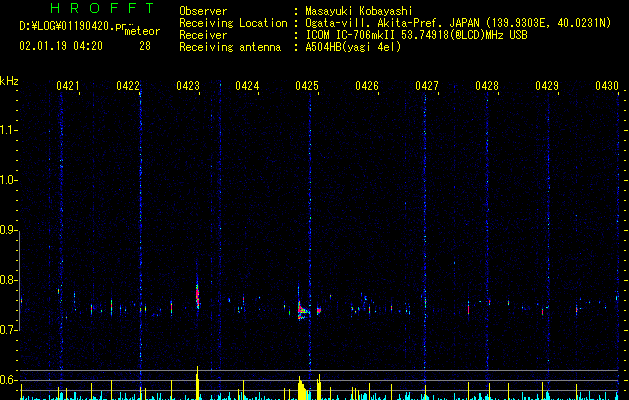Select the A504HB(yagi 4el) antenna text
The width and height of the screenshot is (629, 400).
(x=353, y=47)
